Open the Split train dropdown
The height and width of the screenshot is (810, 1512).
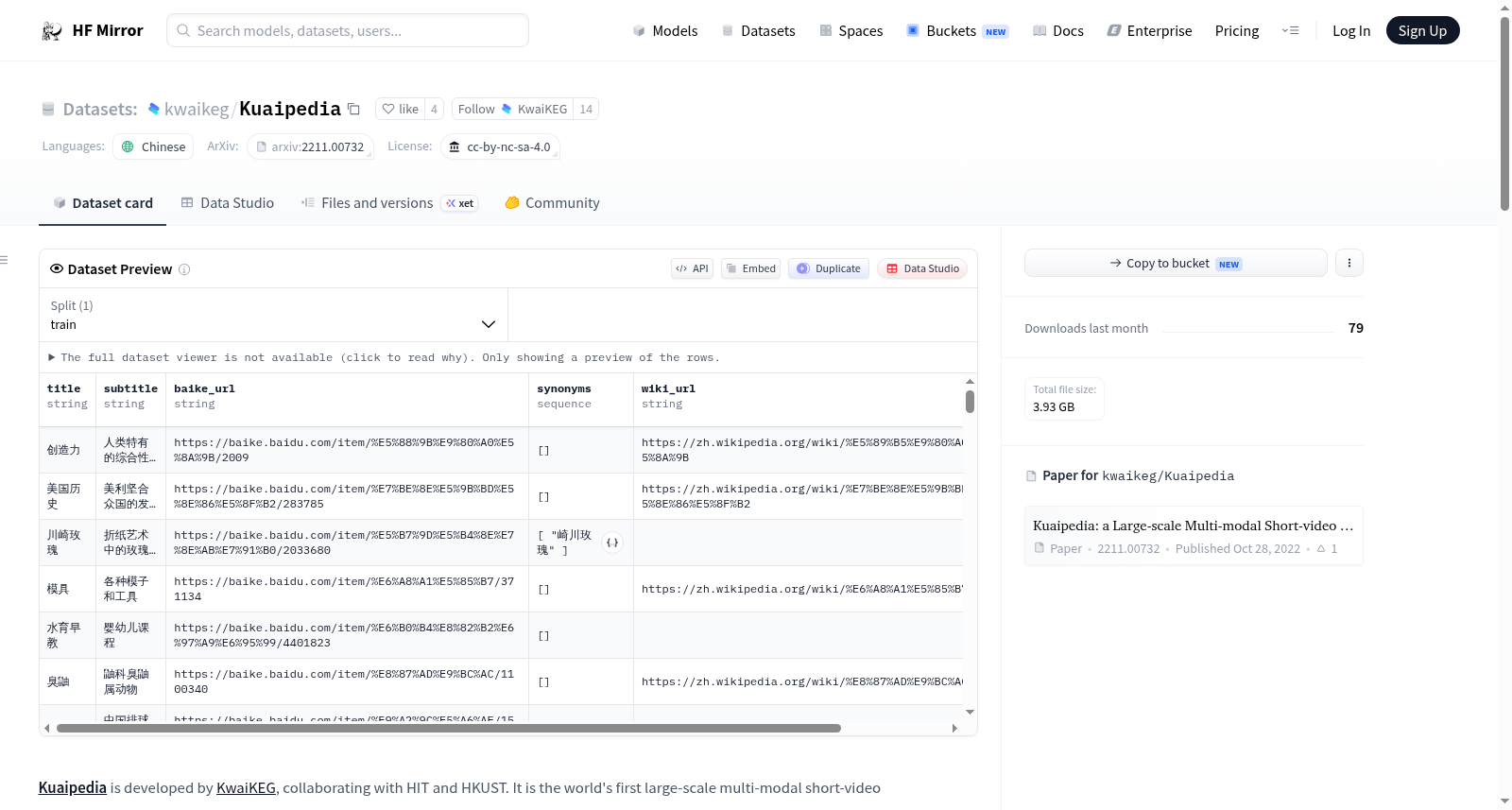[x=273, y=315]
